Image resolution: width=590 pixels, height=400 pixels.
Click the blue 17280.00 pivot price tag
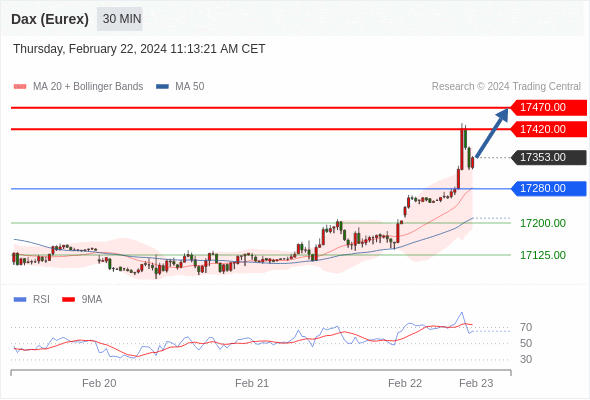pos(549,189)
